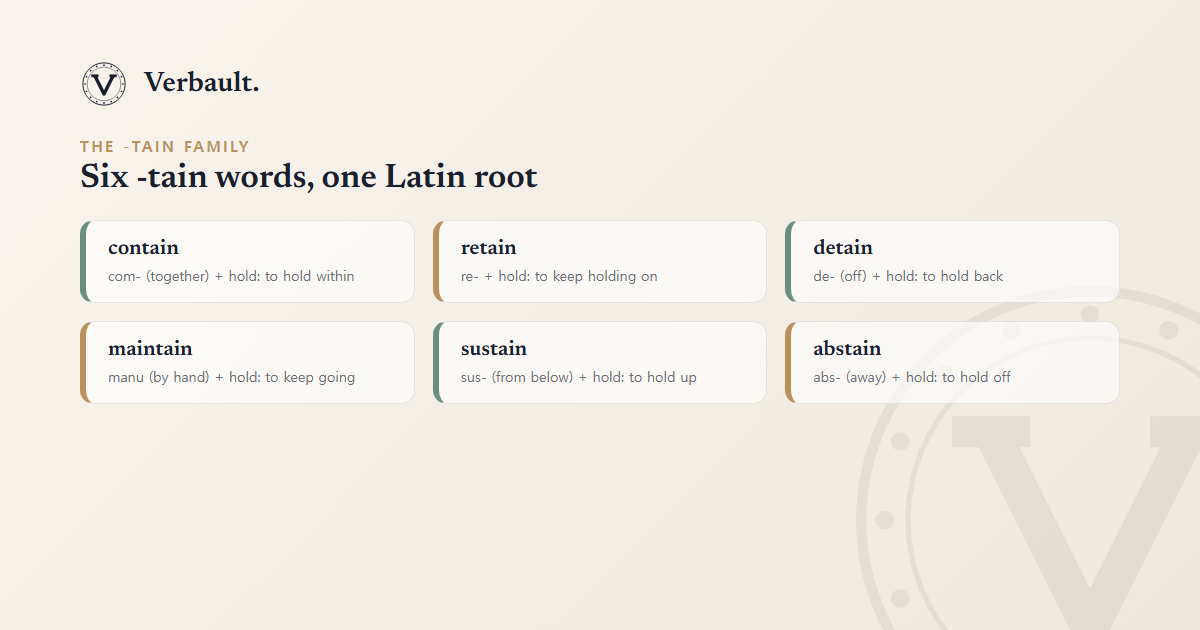This screenshot has width=1200, height=630.
Task: Open the 'contain' word card title
Action: pos(143,248)
